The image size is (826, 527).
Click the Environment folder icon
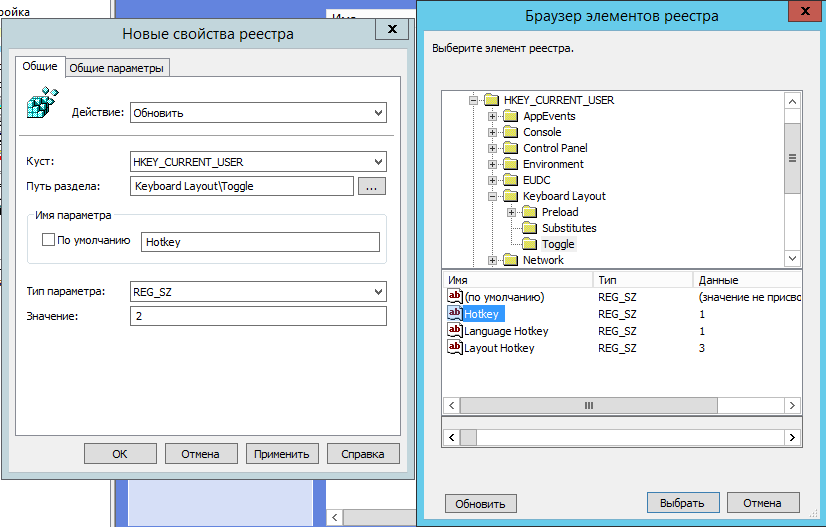tap(510, 164)
